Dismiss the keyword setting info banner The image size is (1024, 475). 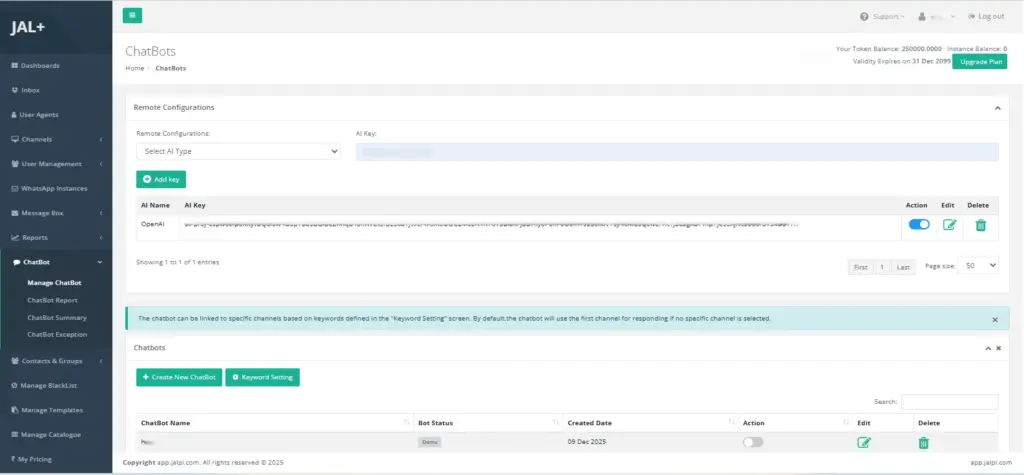995,320
